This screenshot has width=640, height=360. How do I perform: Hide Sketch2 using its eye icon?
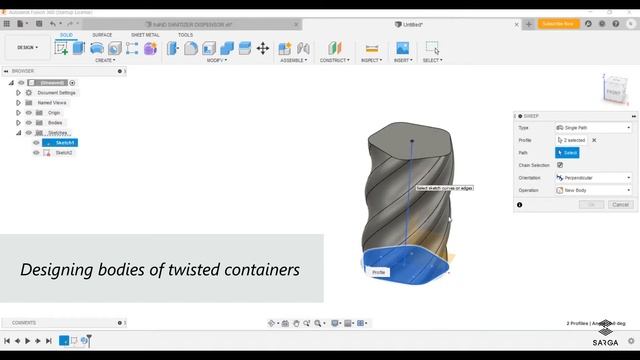point(36,153)
